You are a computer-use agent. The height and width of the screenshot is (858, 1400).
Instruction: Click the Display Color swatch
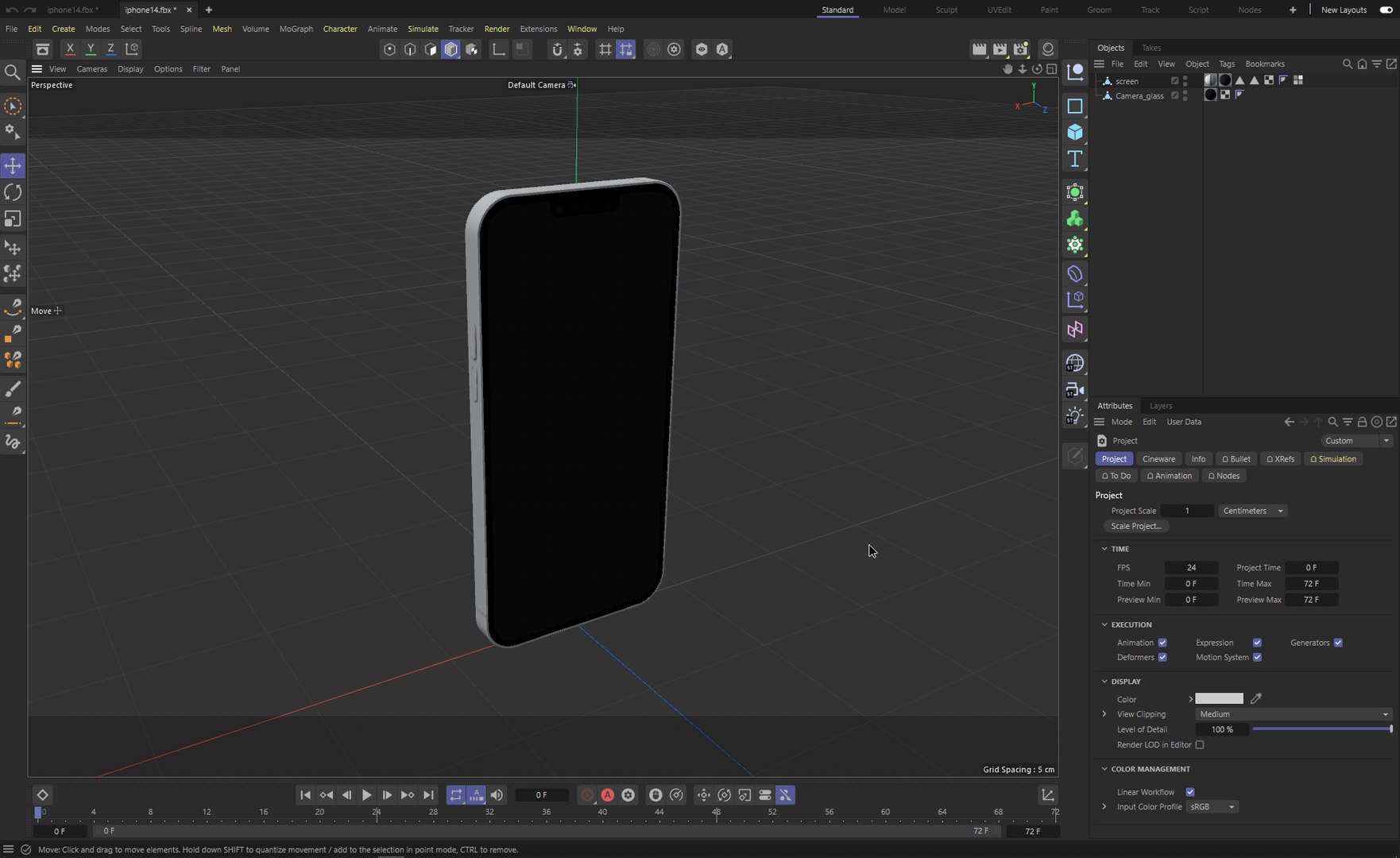tap(1220, 699)
